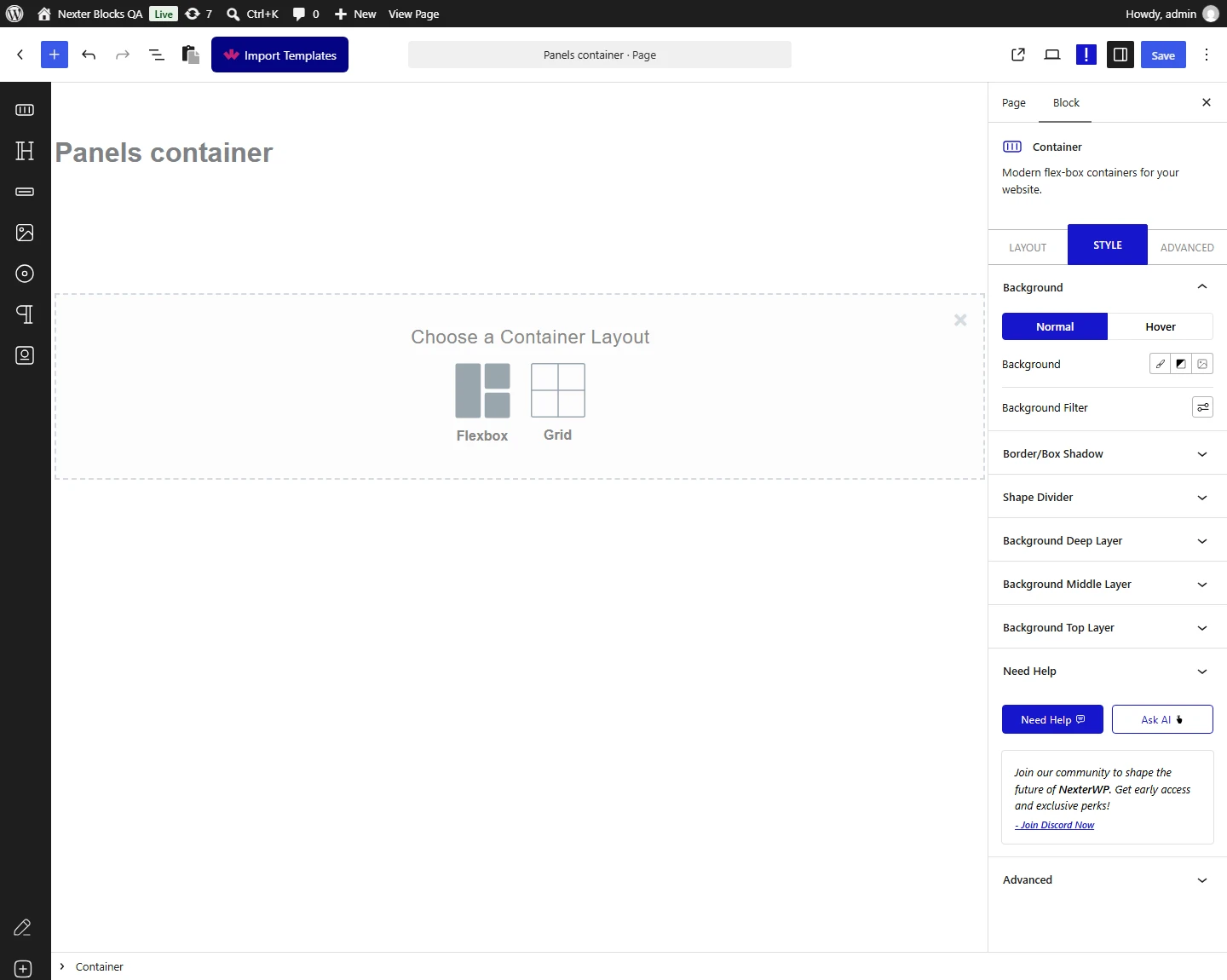Image resolution: width=1227 pixels, height=980 pixels.
Task: Undo the last change
Action: (x=89, y=55)
